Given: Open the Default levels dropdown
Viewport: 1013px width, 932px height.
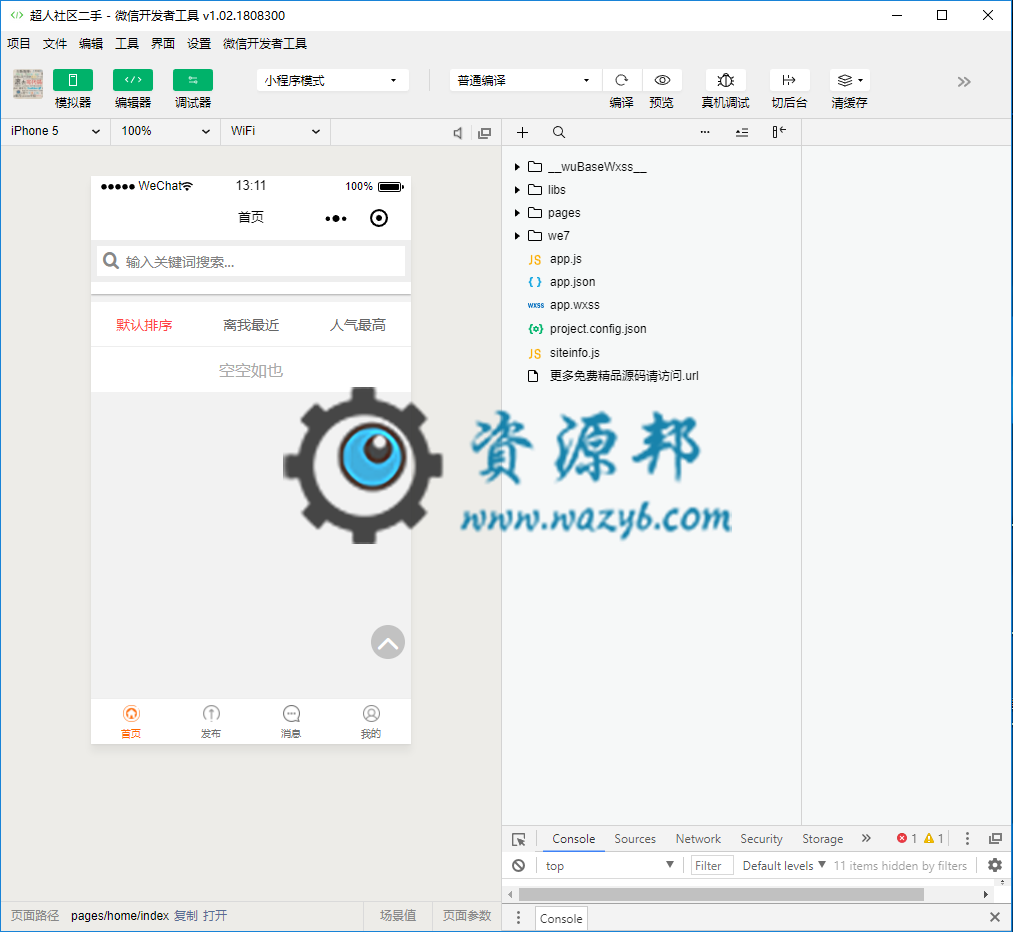Looking at the screenshot, I should (784, 865).
